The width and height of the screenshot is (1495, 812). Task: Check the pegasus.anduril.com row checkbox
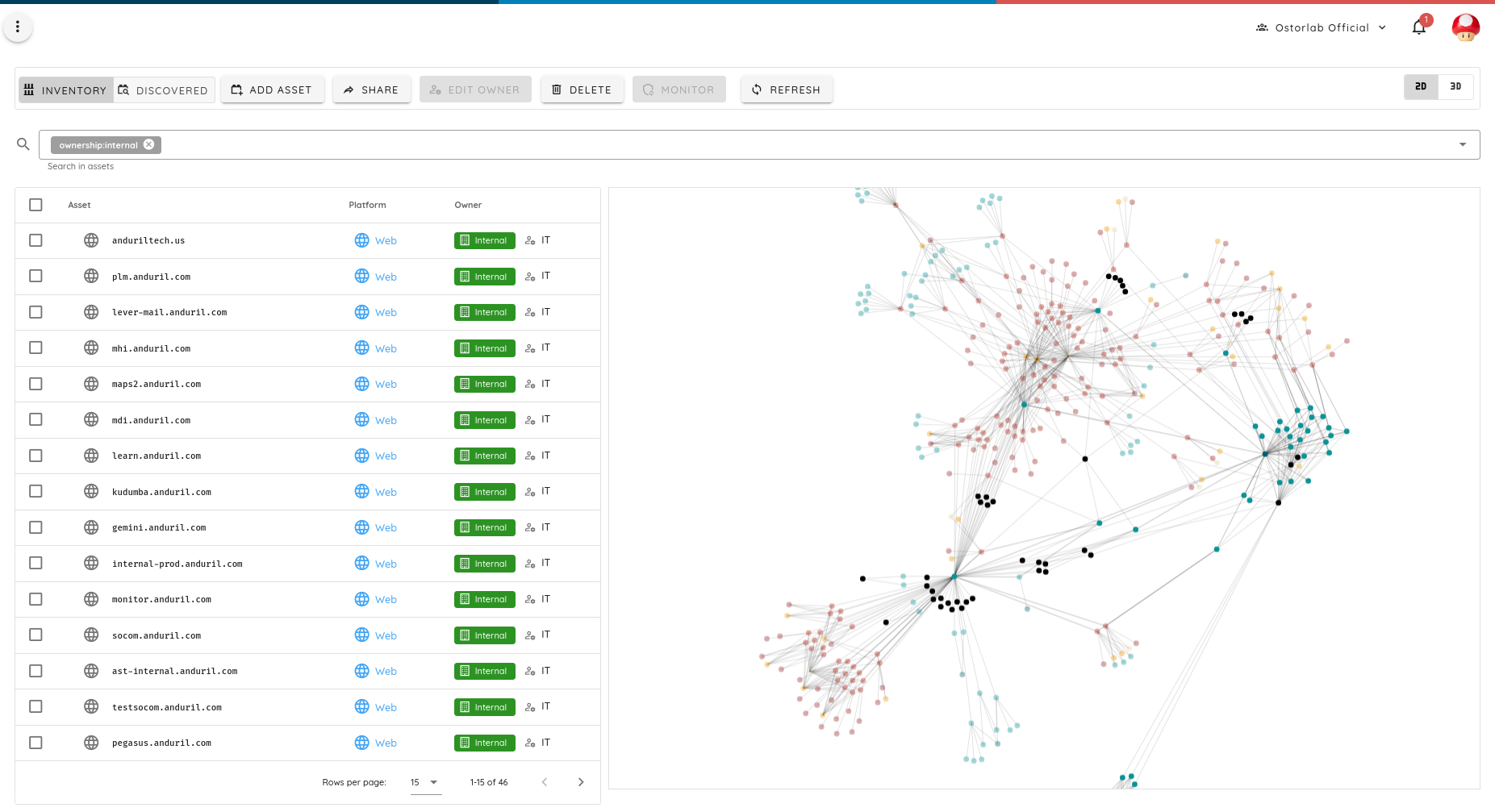pyautogui.click(x=35, y=743)
